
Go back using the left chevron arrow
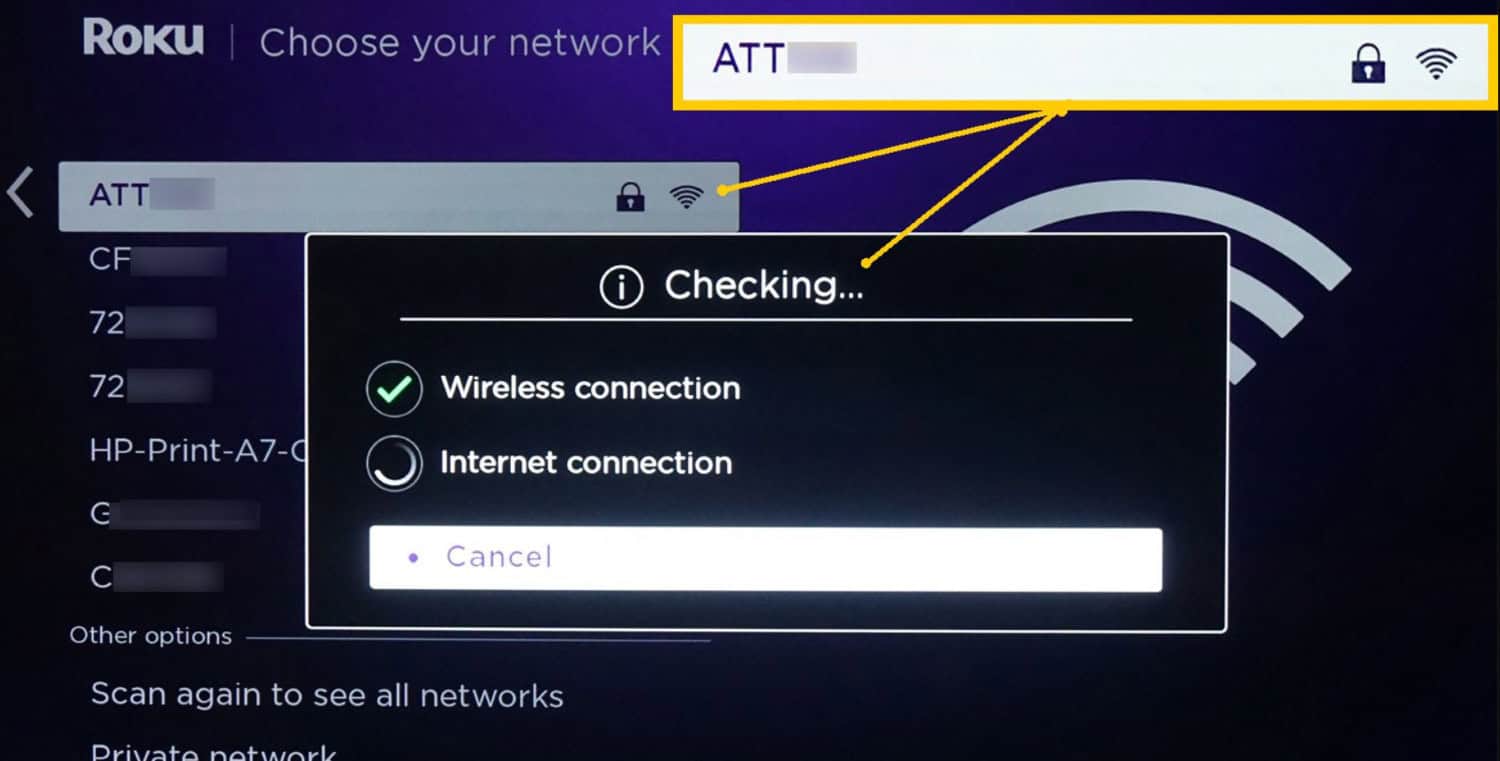click(20, 193)
